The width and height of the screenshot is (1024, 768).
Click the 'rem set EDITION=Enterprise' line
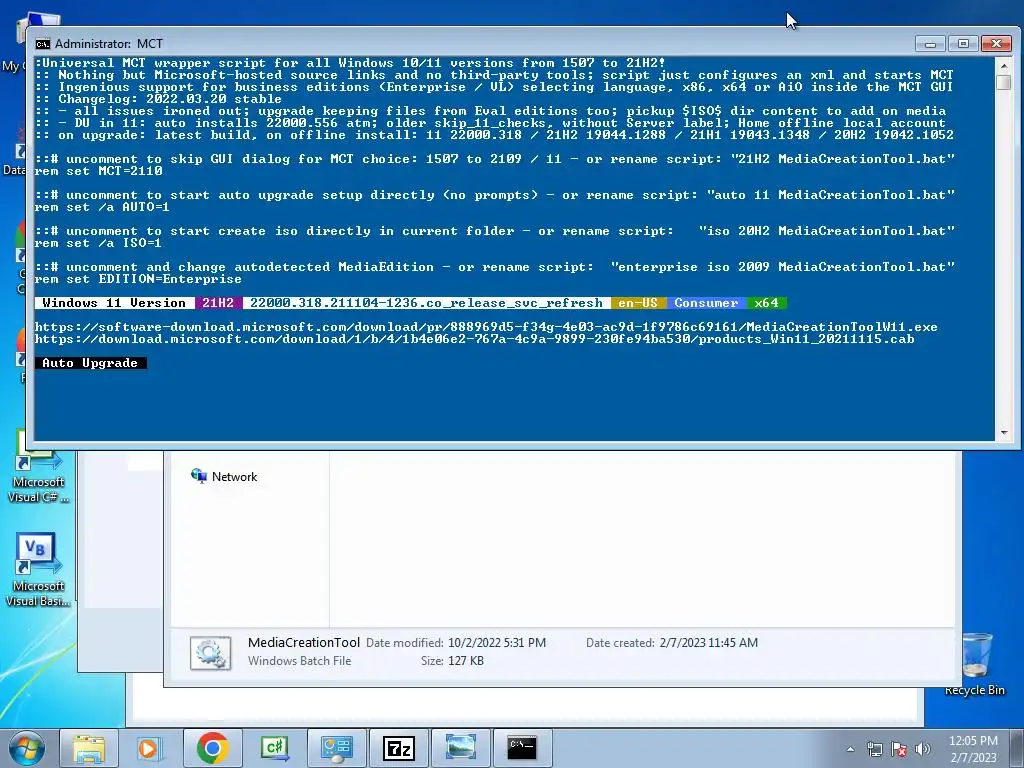point(138,279)
